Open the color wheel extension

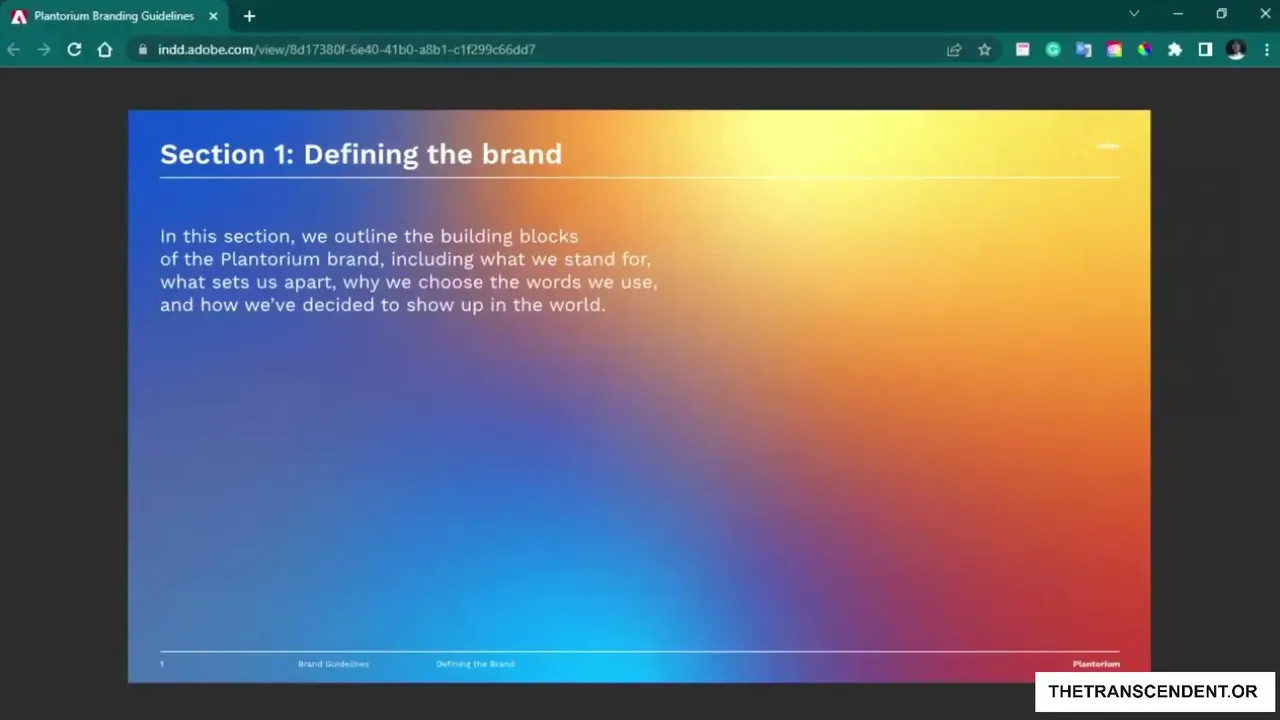pos(1144,49)
